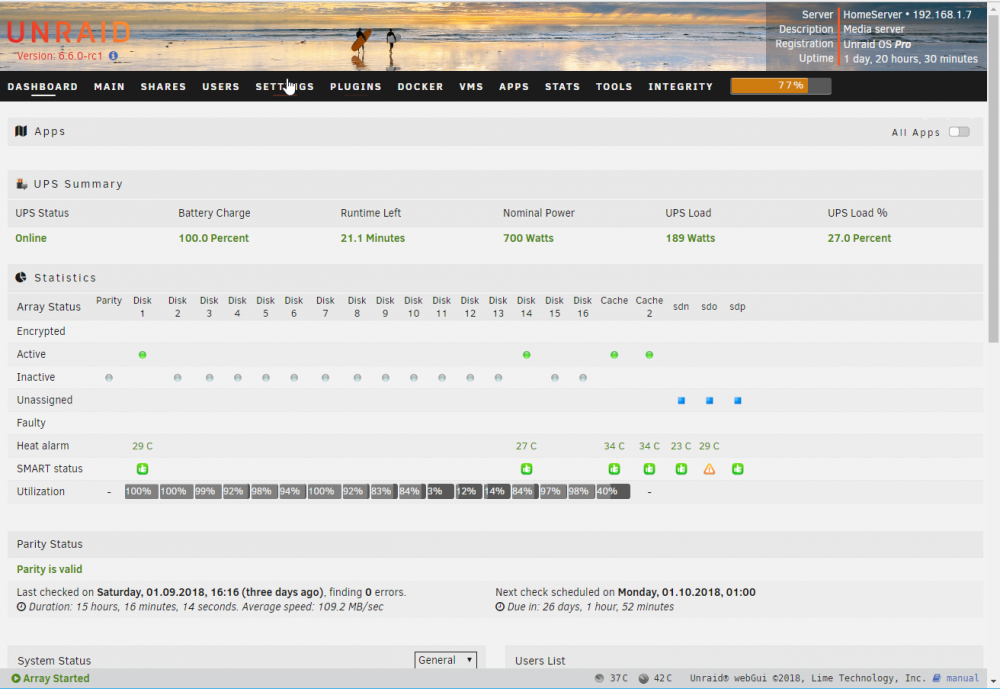
Task: Click the 37 C temperature icon
Action: click(x=599, y=678)
